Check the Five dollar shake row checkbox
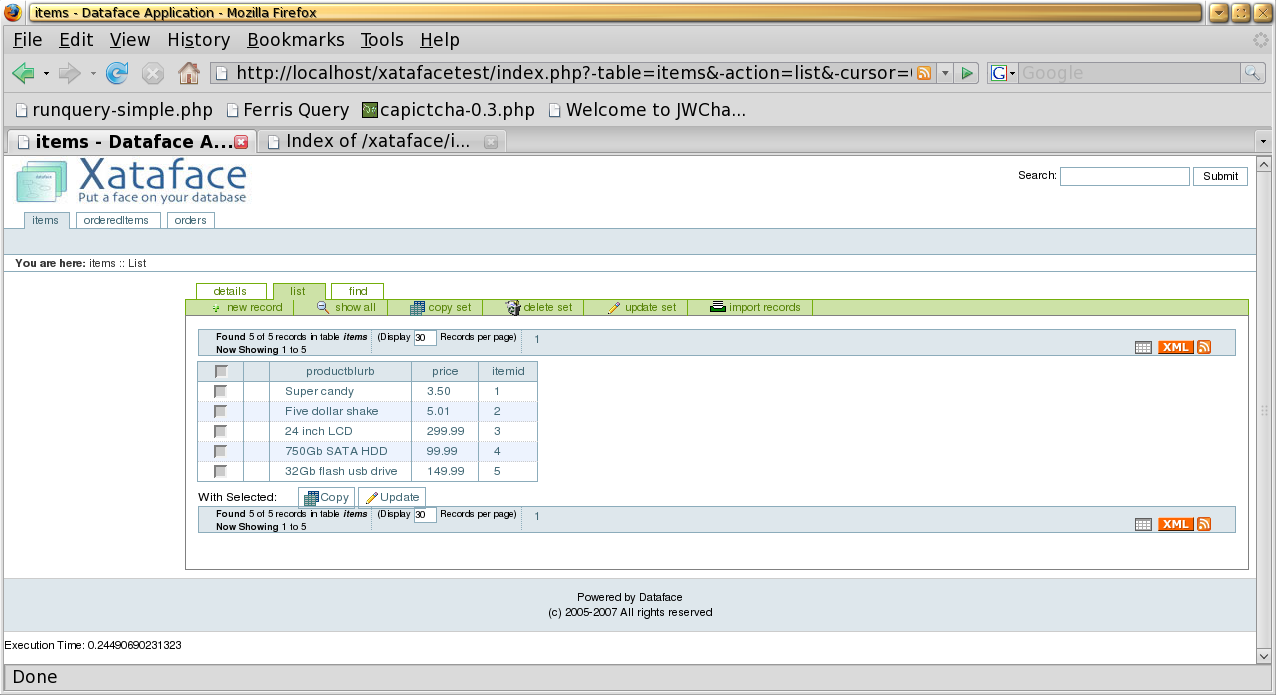This screenshot has height=695, width=1276. (221, 411)
